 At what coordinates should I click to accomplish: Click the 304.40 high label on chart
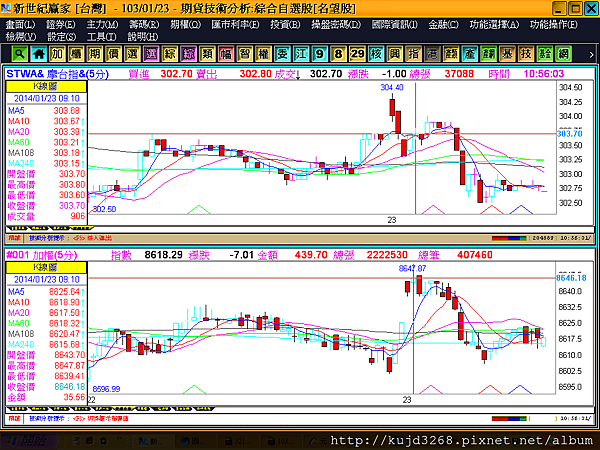[x=392, y=87]
